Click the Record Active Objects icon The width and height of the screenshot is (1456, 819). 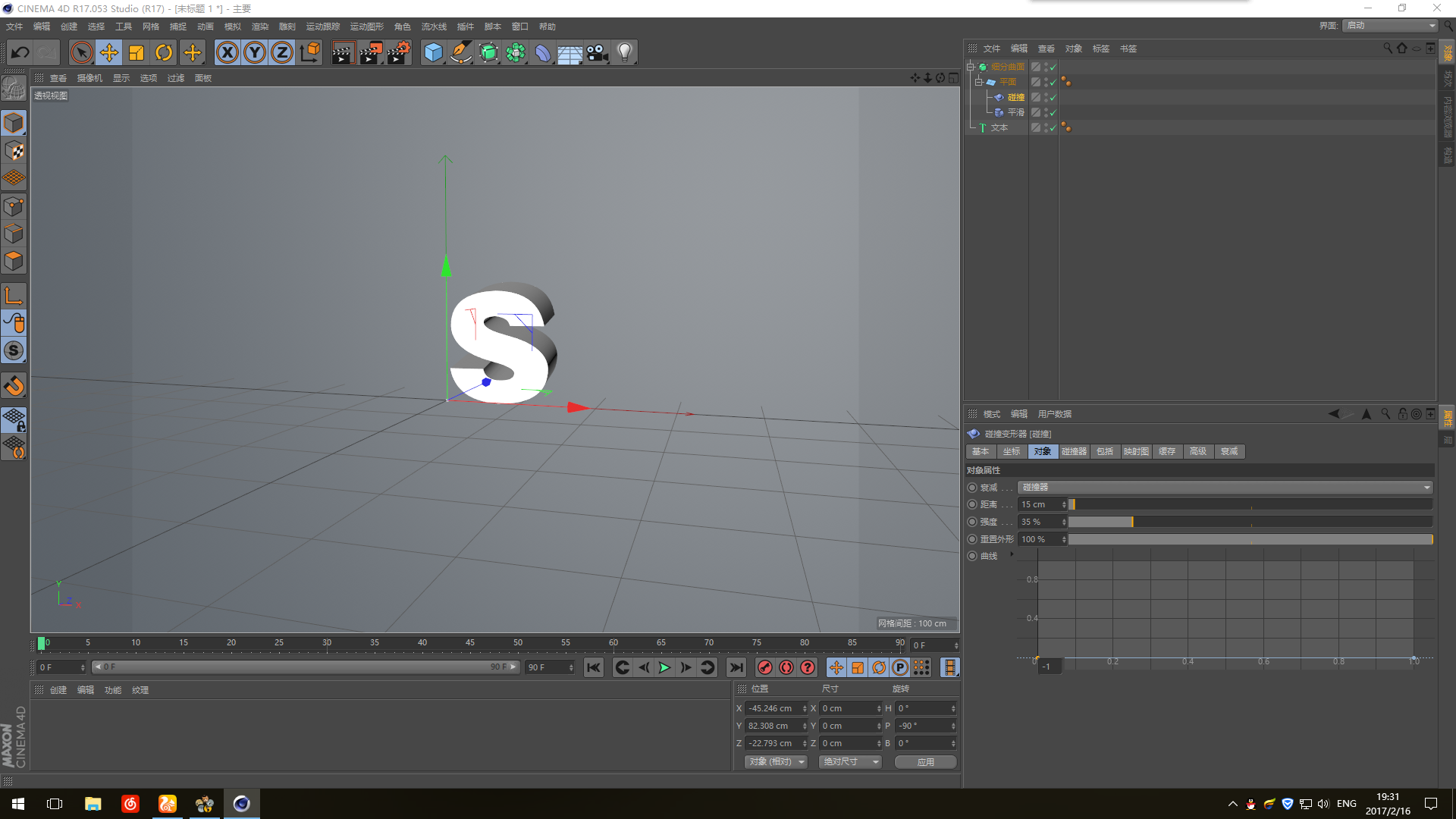pyautogui.click(x=765, y=667)
